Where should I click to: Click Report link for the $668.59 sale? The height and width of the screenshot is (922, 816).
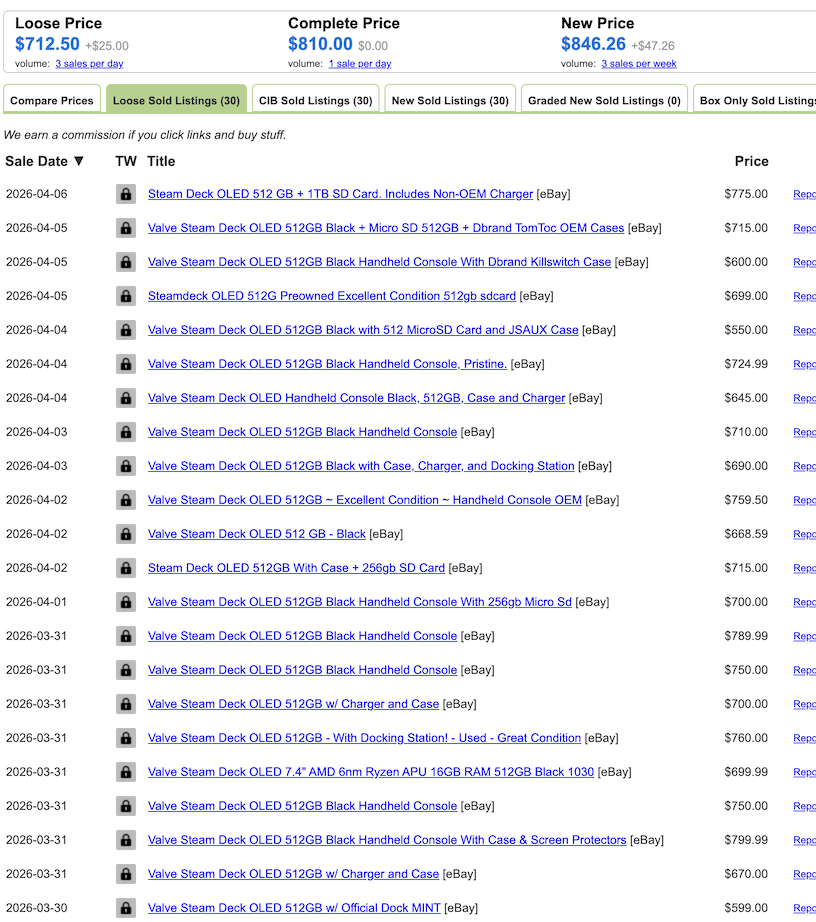point(804,534)
